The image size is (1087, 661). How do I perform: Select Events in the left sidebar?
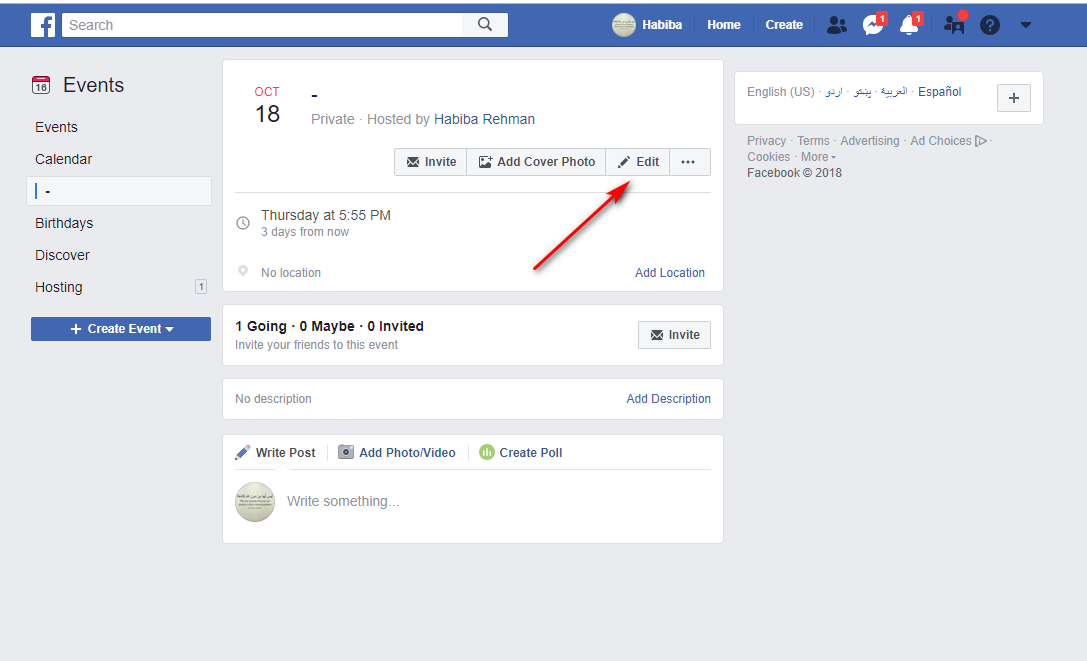point(56,127)
